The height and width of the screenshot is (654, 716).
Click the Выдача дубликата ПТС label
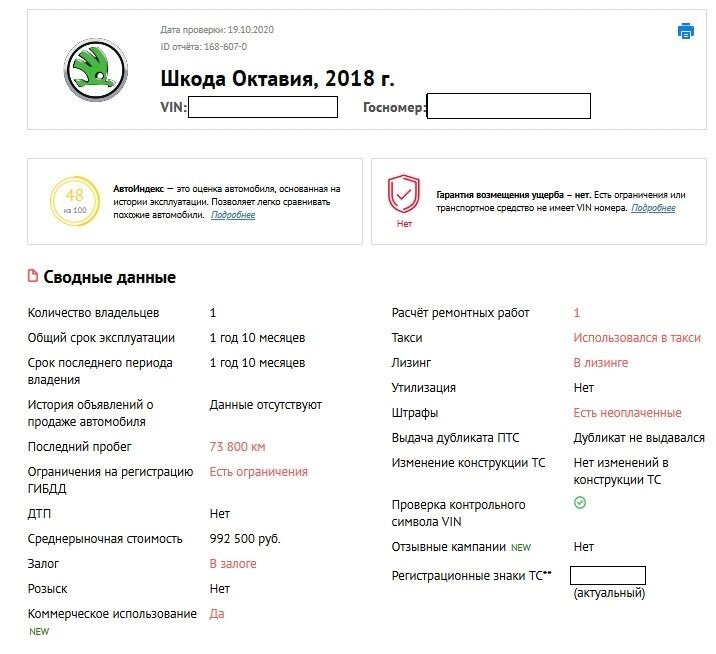(456, 438)
